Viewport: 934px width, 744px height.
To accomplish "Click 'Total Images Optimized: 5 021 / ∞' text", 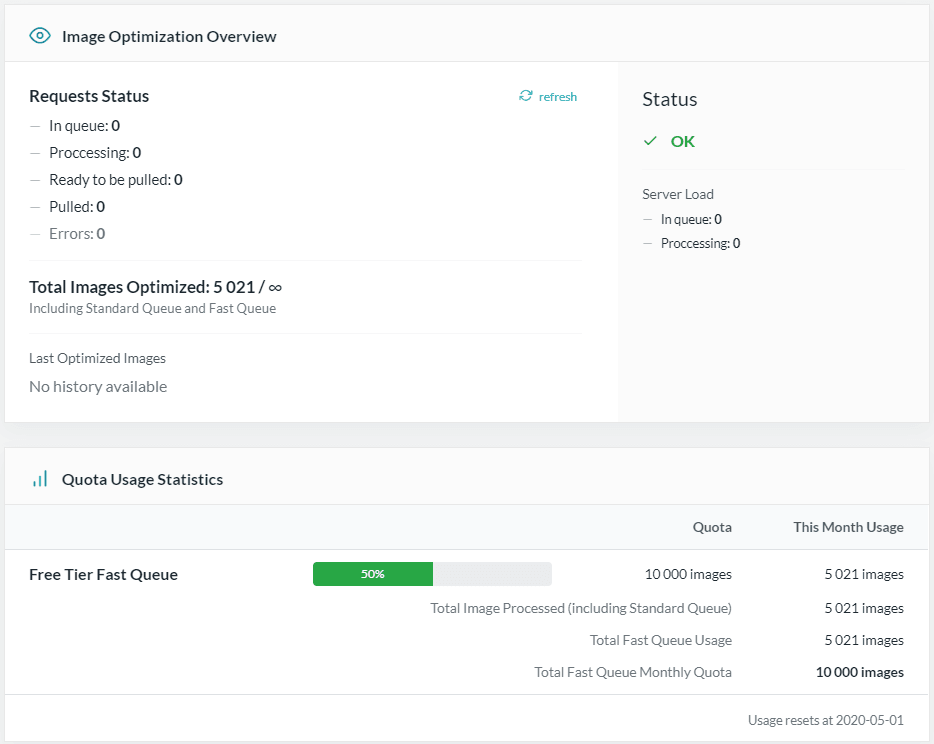I will click(x=155, y=287).
